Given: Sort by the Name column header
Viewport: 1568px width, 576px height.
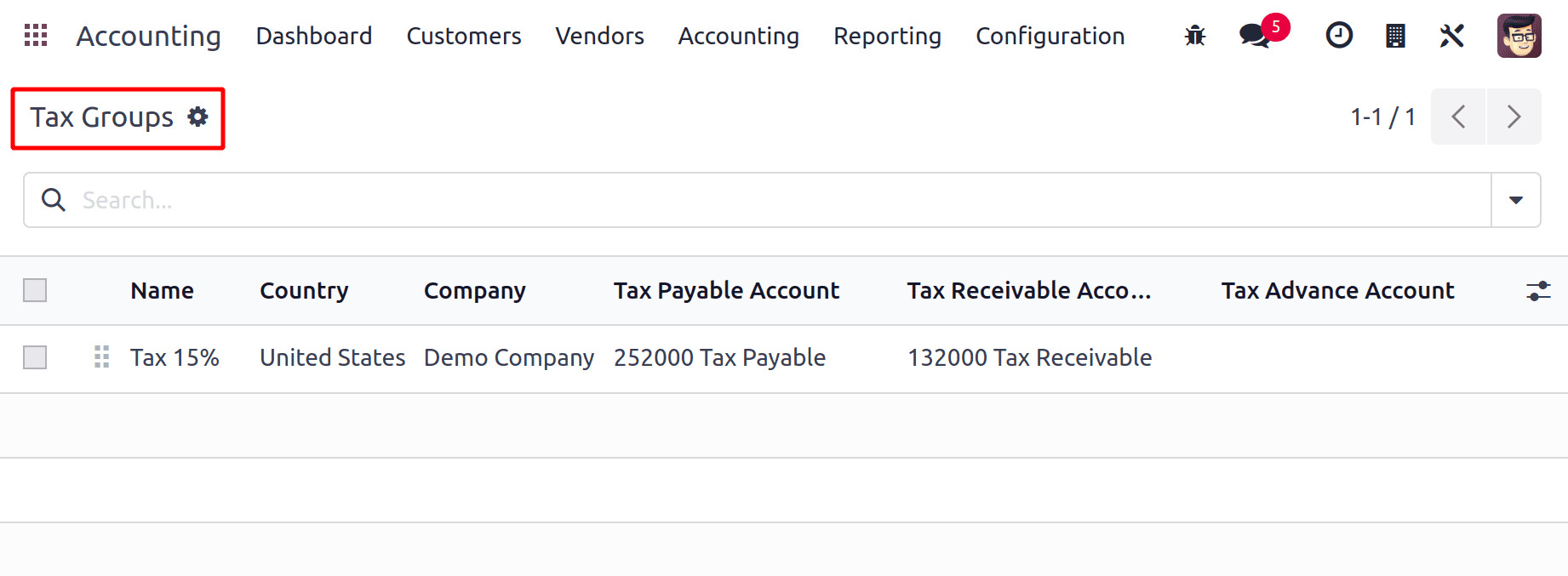Looking at the screenshot, I should pyautogui.click(x=162, y=291).
